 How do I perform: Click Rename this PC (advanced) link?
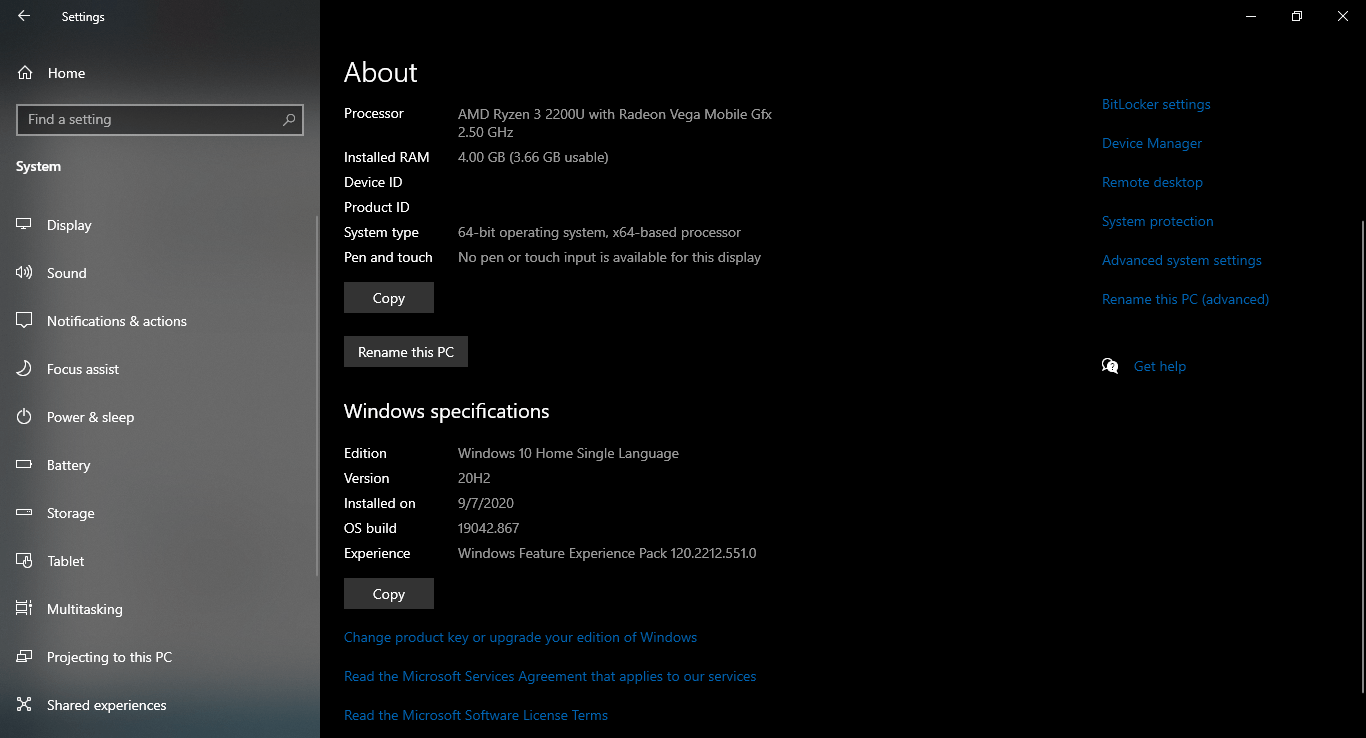click(1185, 299)
